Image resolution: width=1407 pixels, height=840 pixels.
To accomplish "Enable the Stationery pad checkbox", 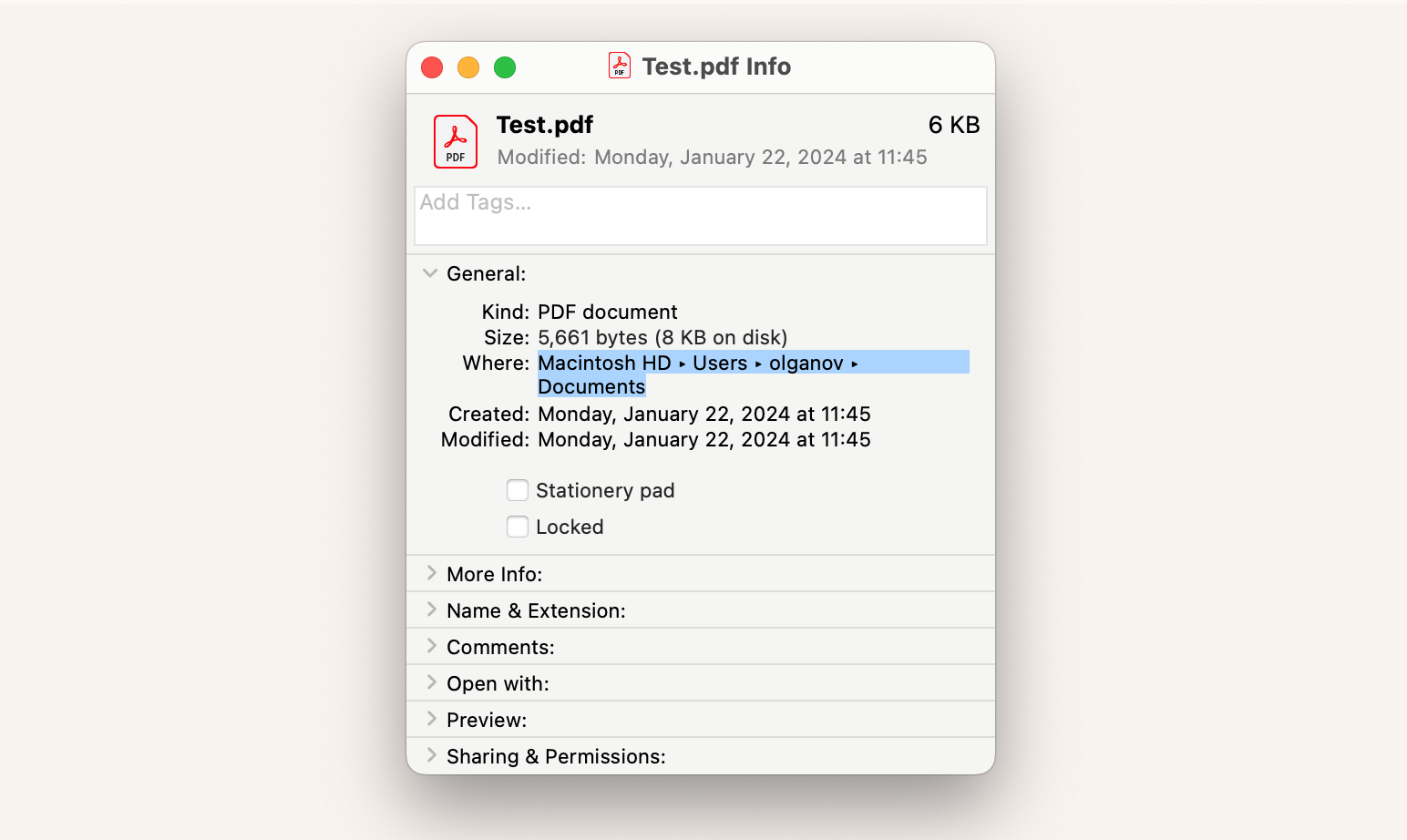I will [x=517, y=489].
